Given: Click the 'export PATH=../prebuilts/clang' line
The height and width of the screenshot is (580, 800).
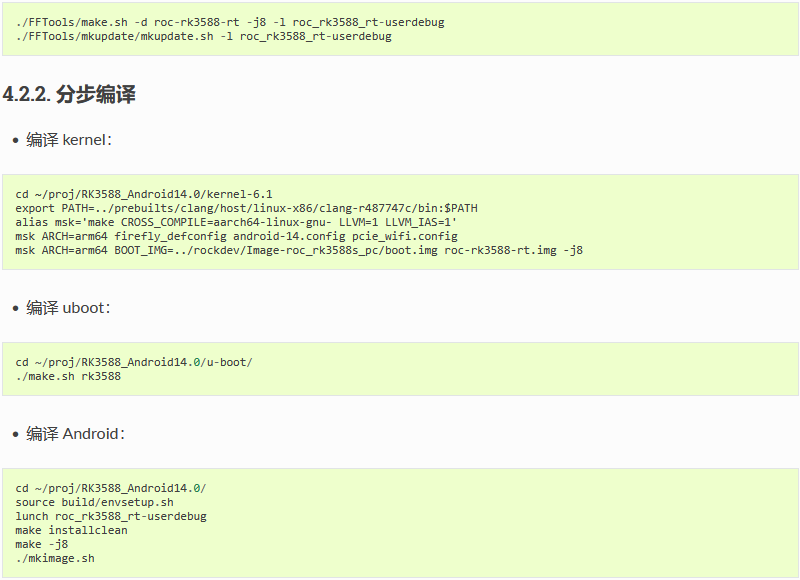Looking at the screenshot, I should coord(246,208).
